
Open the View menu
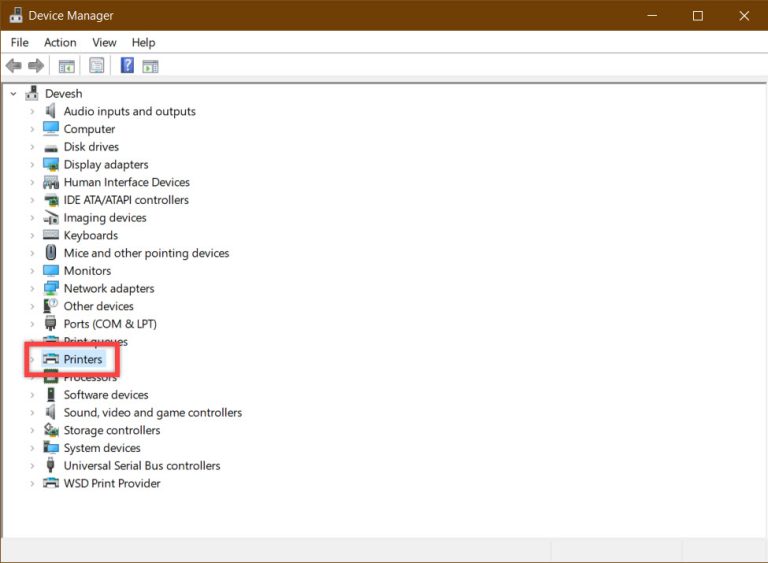pos(104,43)
